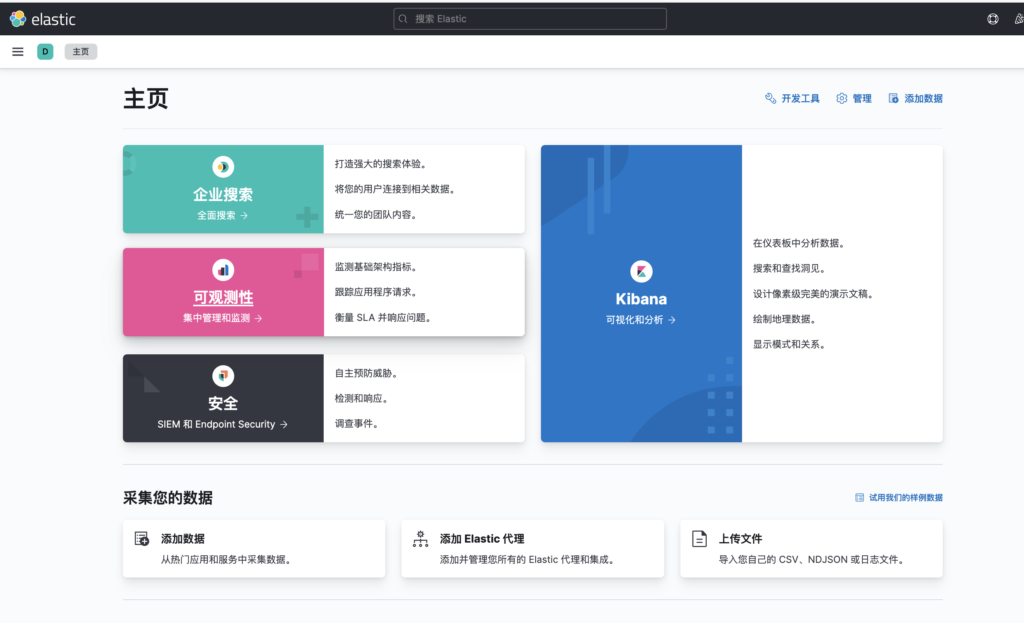
Task: Click the Kibana round logo icon
Action: click(x=641, y=271)
